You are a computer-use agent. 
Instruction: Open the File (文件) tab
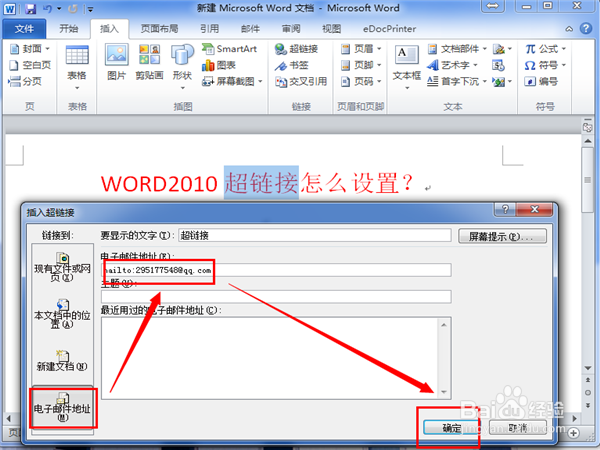pyautogui.click(x=24, y=29)
